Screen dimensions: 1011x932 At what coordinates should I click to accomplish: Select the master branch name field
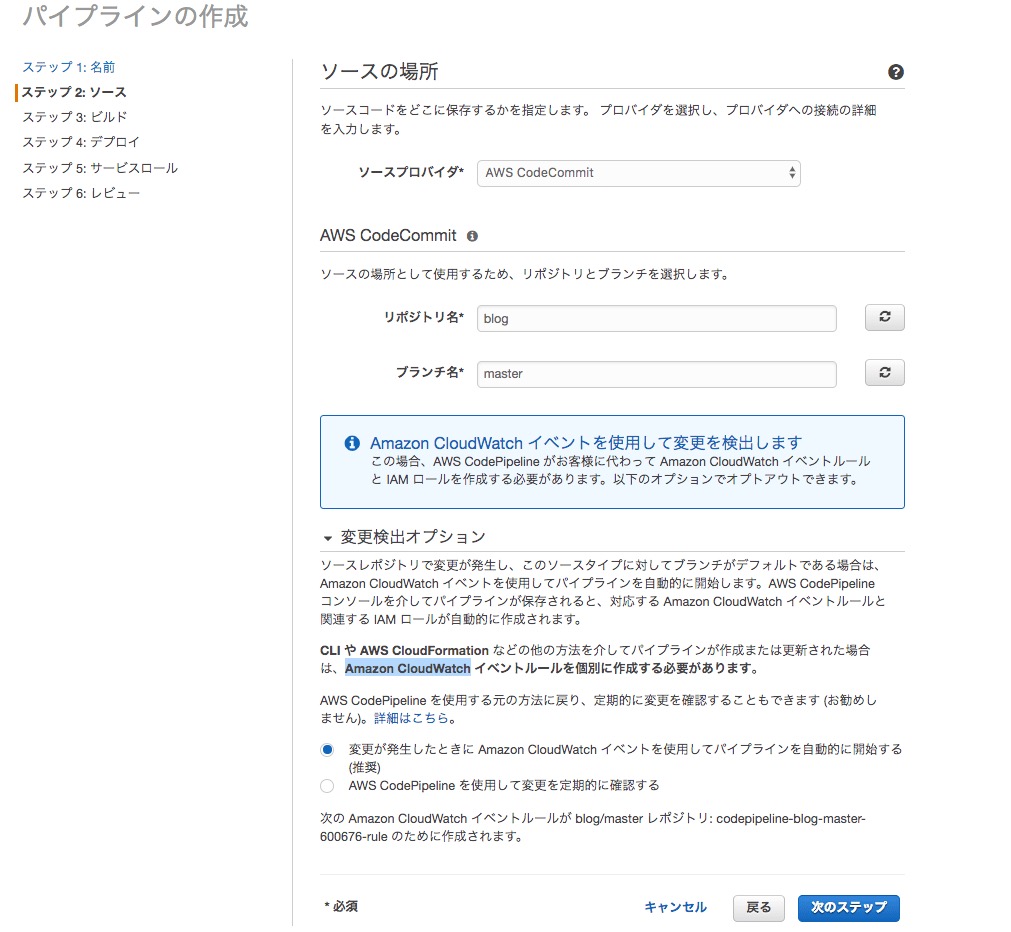pos(657,373)
